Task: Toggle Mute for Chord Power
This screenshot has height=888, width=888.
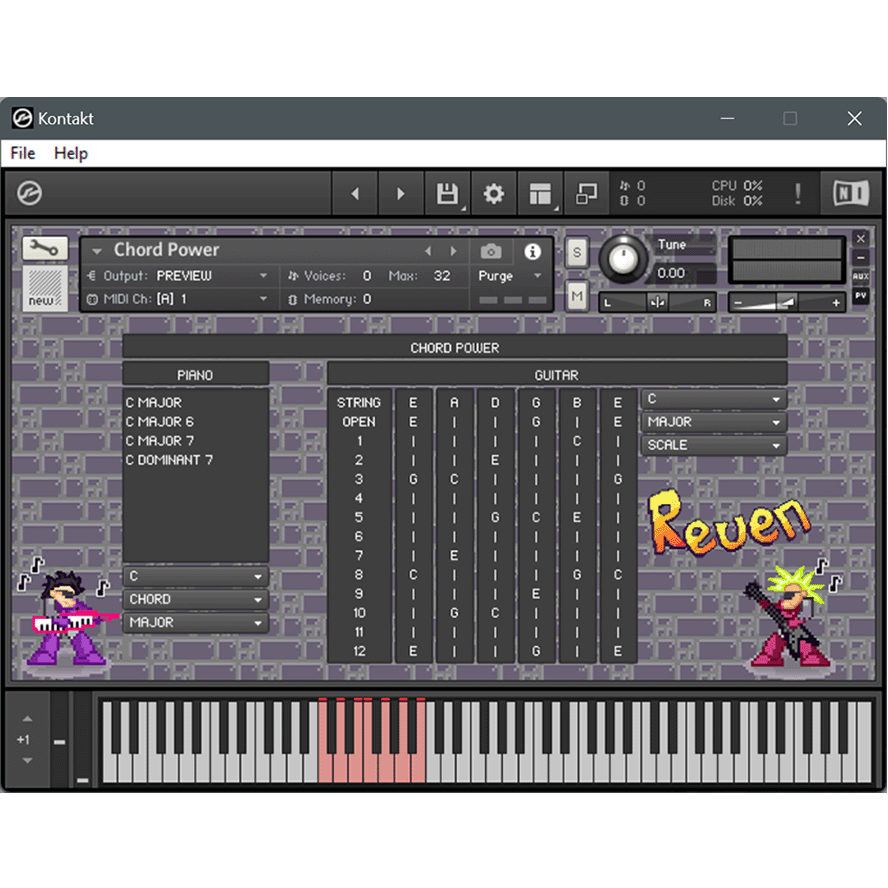Action: [x=577, y=296]
